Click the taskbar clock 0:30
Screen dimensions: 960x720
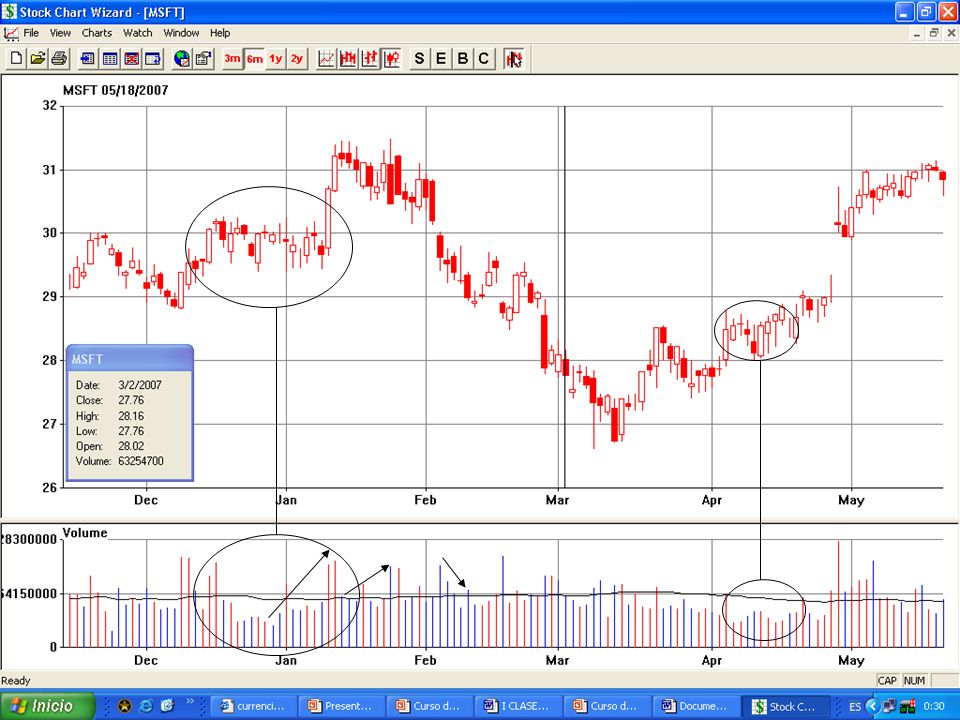[934, 707]
